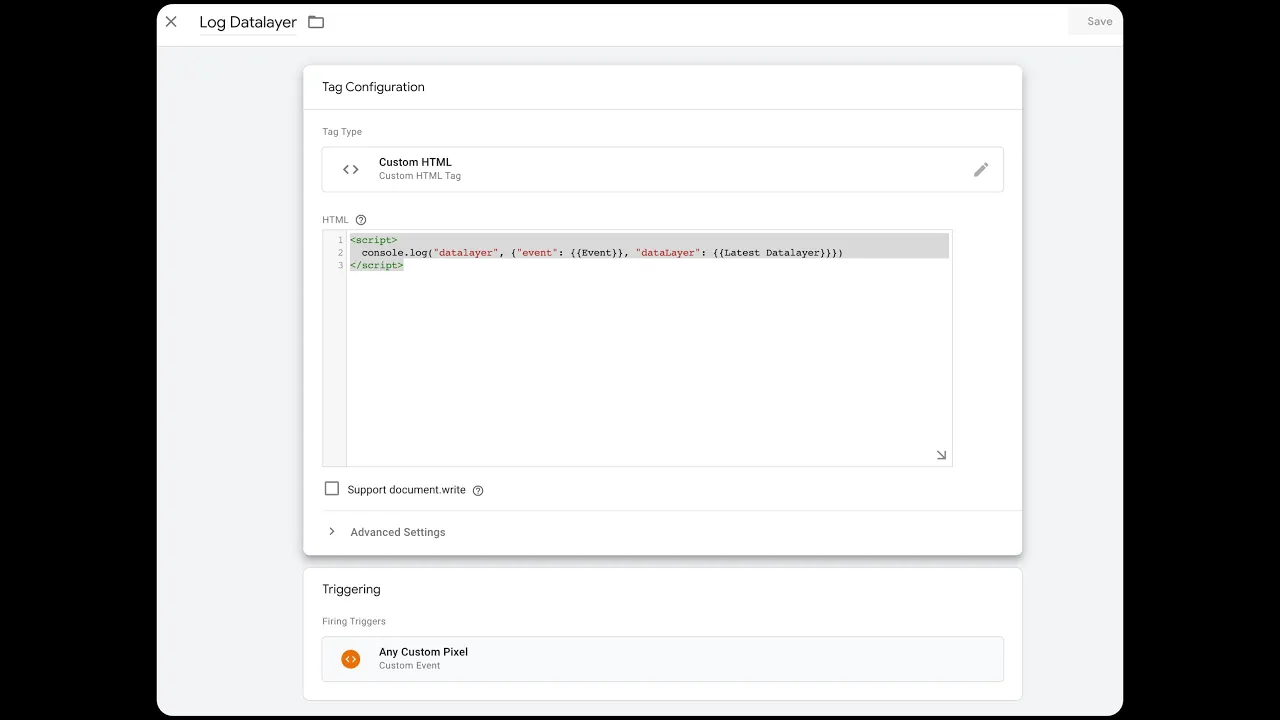Click the orange Custom Event trigger icon

(351, 659)
